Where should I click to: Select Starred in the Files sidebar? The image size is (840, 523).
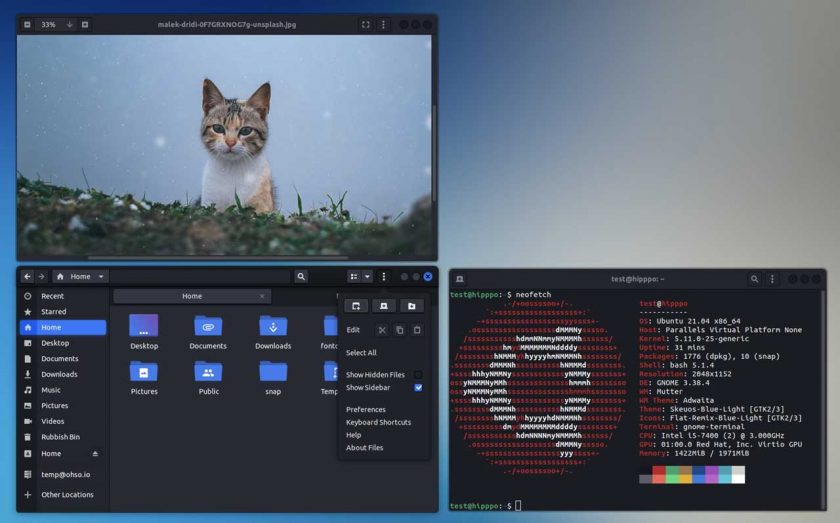pyautogui.click(x=63, y=311)
